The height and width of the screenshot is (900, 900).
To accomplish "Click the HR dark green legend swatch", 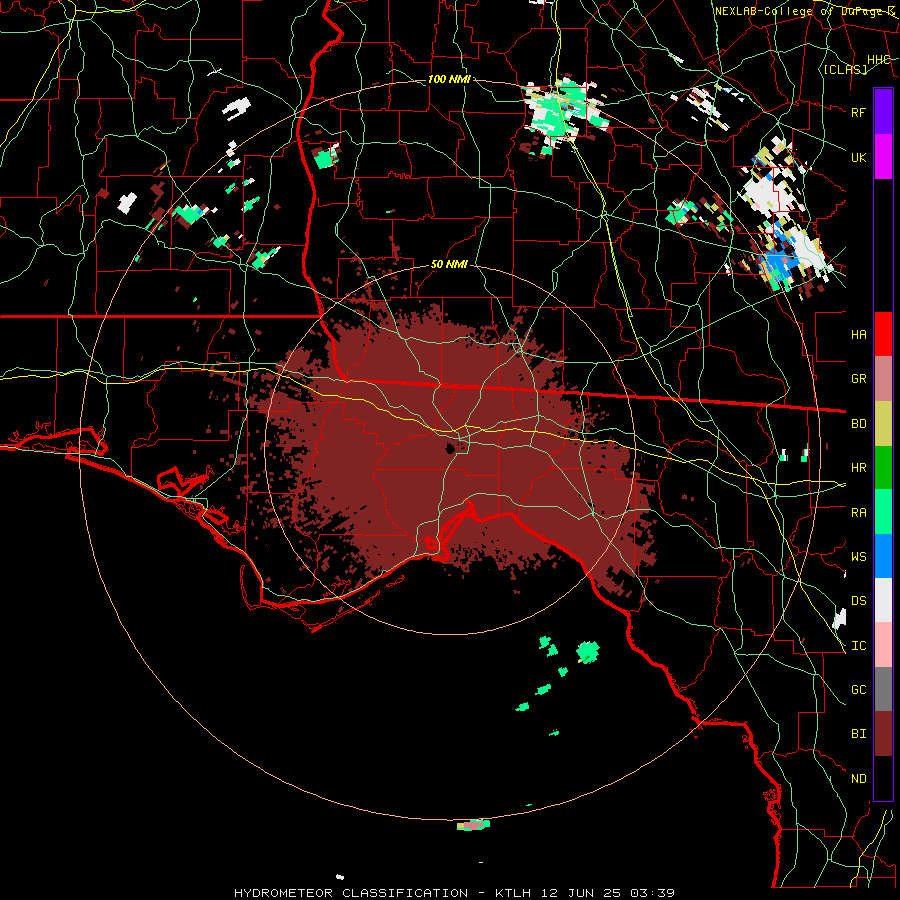I will point(883,468).
